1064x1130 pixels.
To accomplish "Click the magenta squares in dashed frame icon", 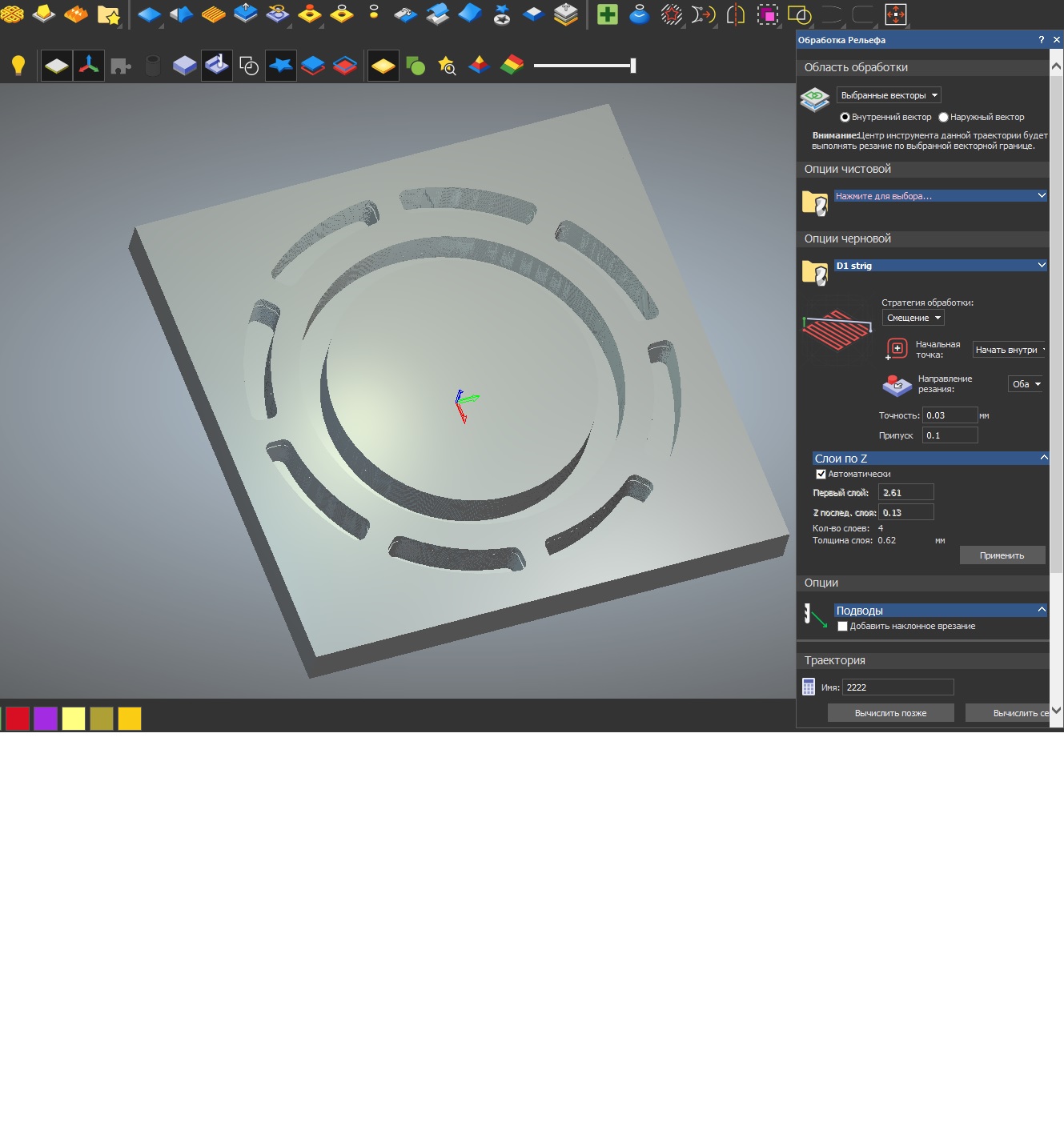I will pyautogui.click(x=768, y=14).
